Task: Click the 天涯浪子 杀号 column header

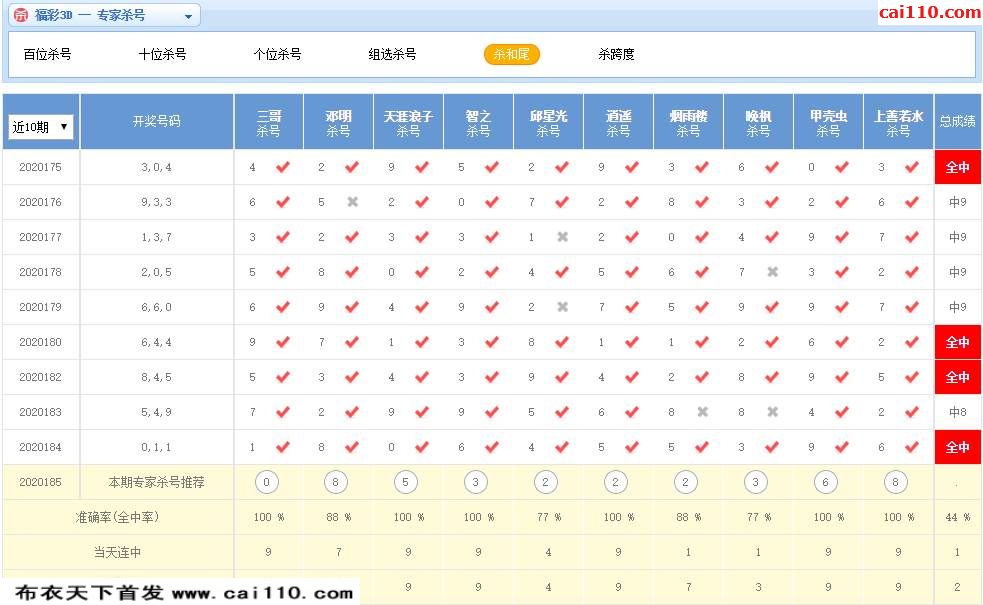Action: 409,122
